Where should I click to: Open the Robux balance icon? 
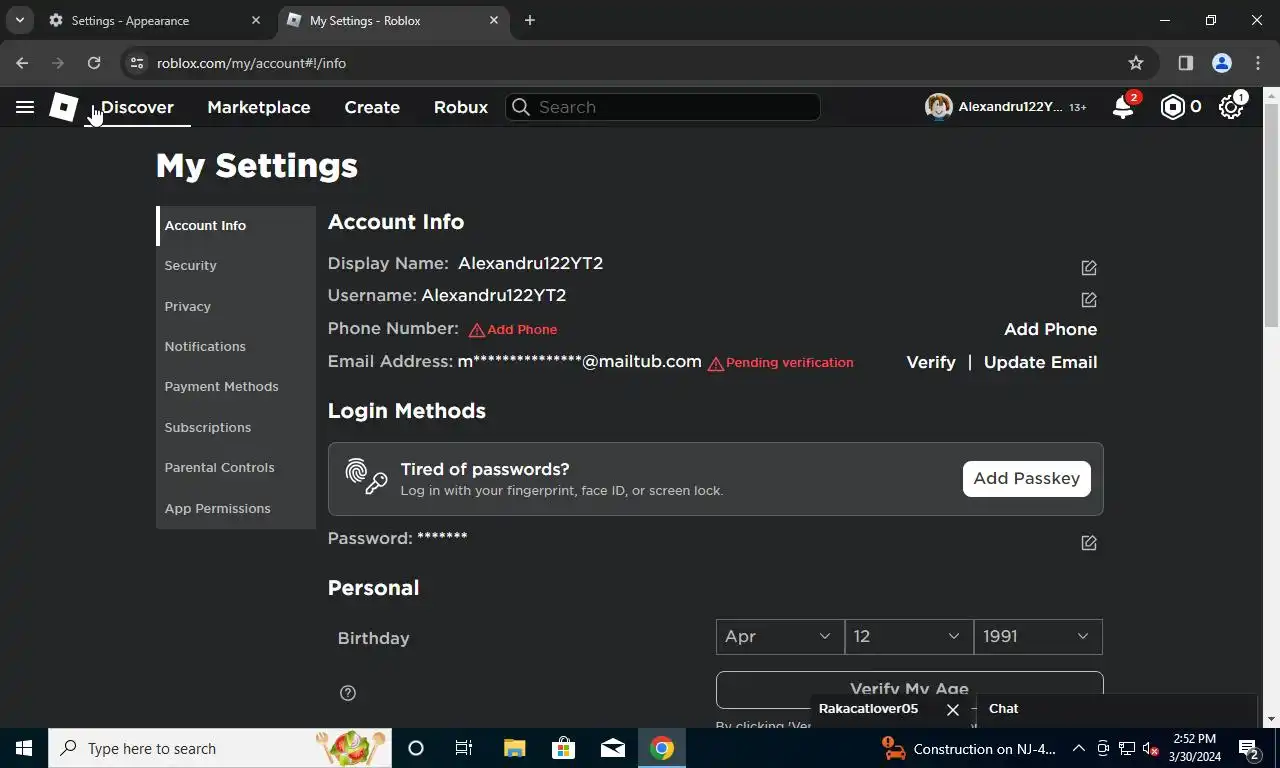click(x=1172, y=107)
